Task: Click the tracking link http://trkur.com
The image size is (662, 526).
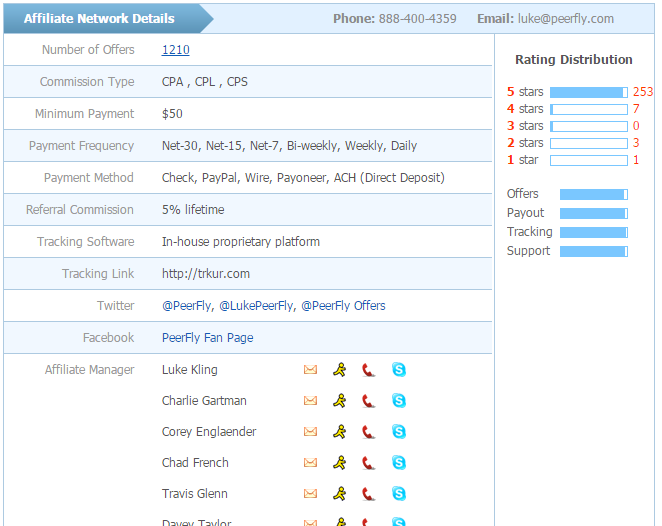Action: [206, 274]
